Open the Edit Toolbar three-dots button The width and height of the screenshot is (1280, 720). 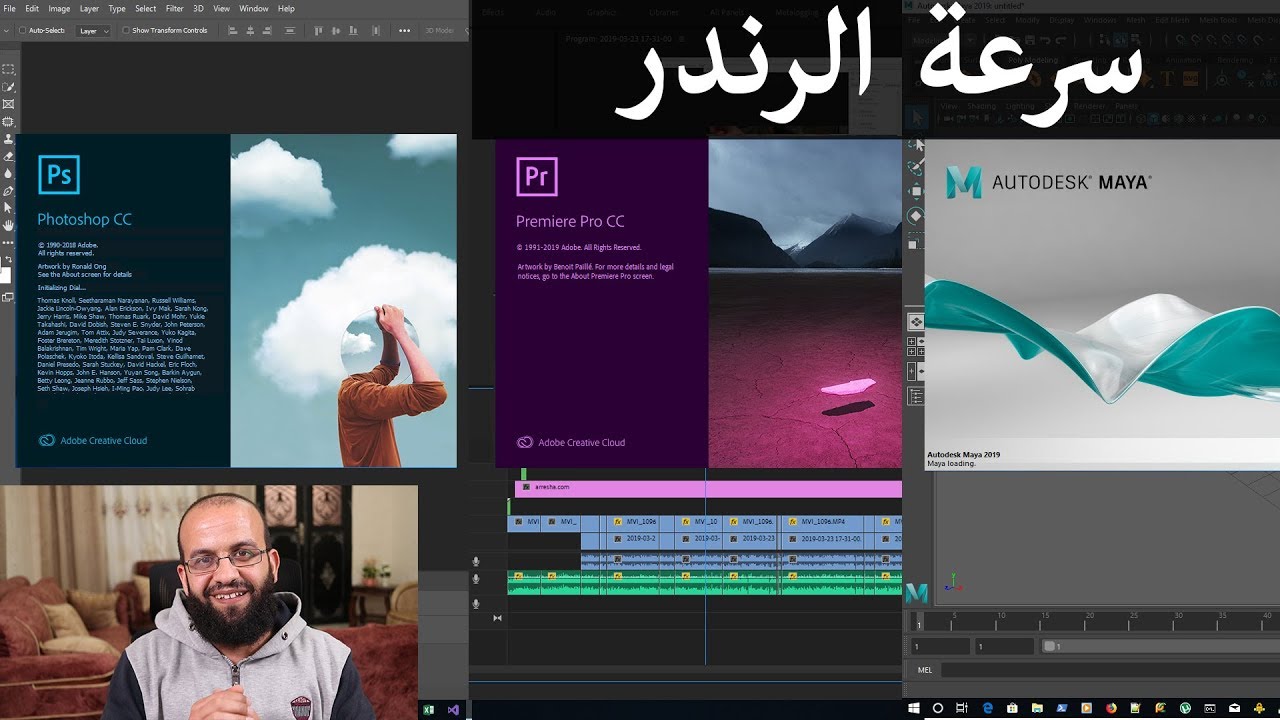point(8,242)
